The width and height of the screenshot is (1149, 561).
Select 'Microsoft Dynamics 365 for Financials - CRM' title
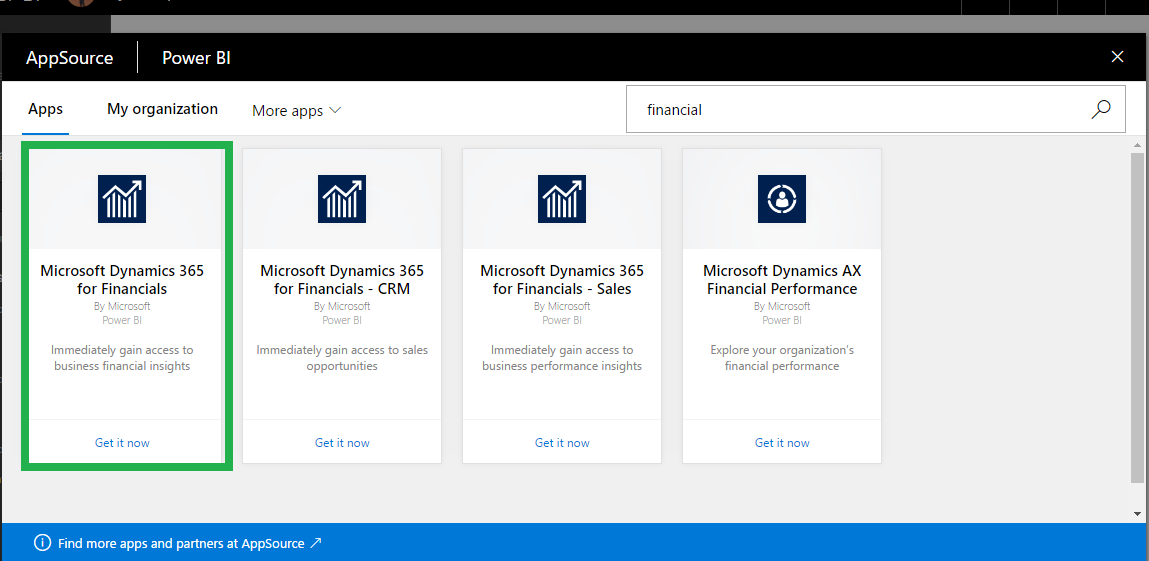(342, 280)
